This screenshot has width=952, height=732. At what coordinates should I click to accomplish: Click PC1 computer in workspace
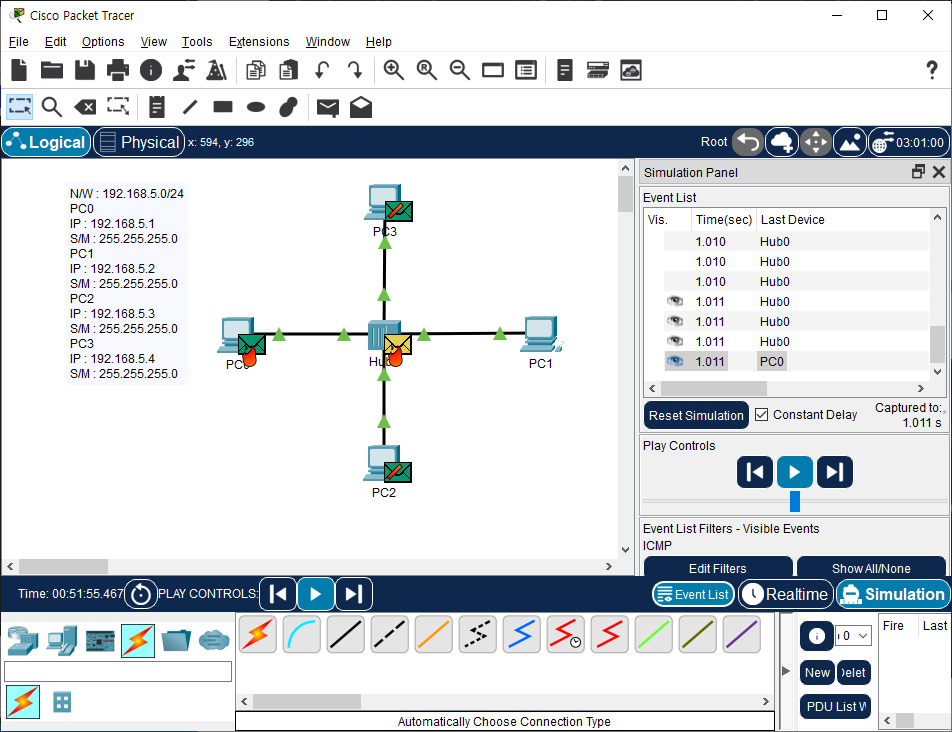point(539,334)
